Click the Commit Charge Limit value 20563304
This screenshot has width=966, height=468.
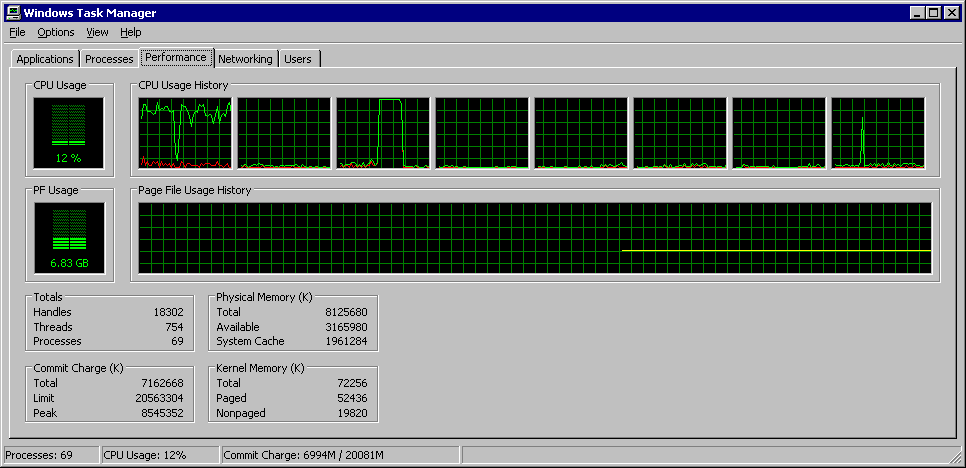160,398
